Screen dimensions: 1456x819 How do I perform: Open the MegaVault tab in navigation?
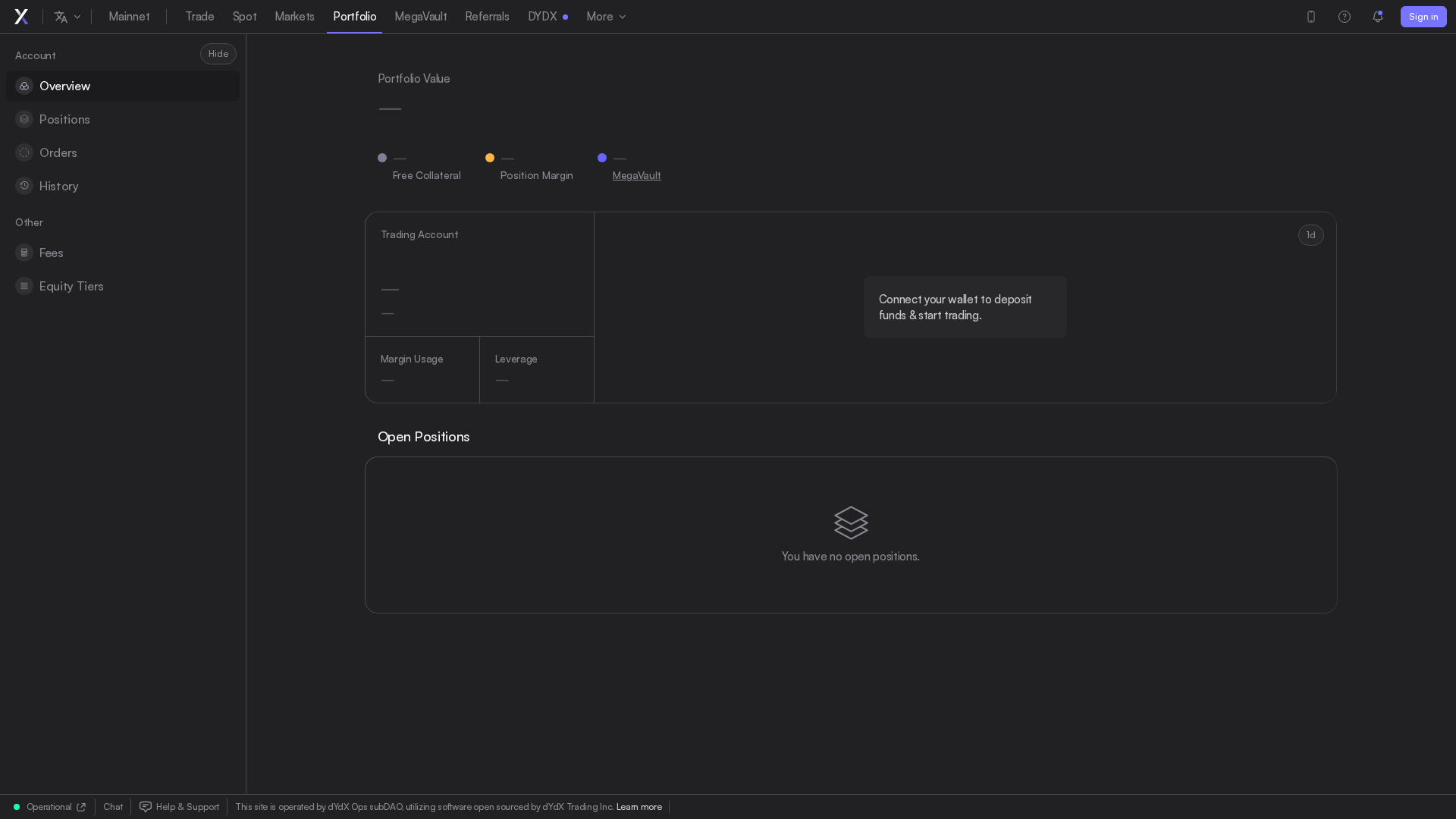click(421, 17)
